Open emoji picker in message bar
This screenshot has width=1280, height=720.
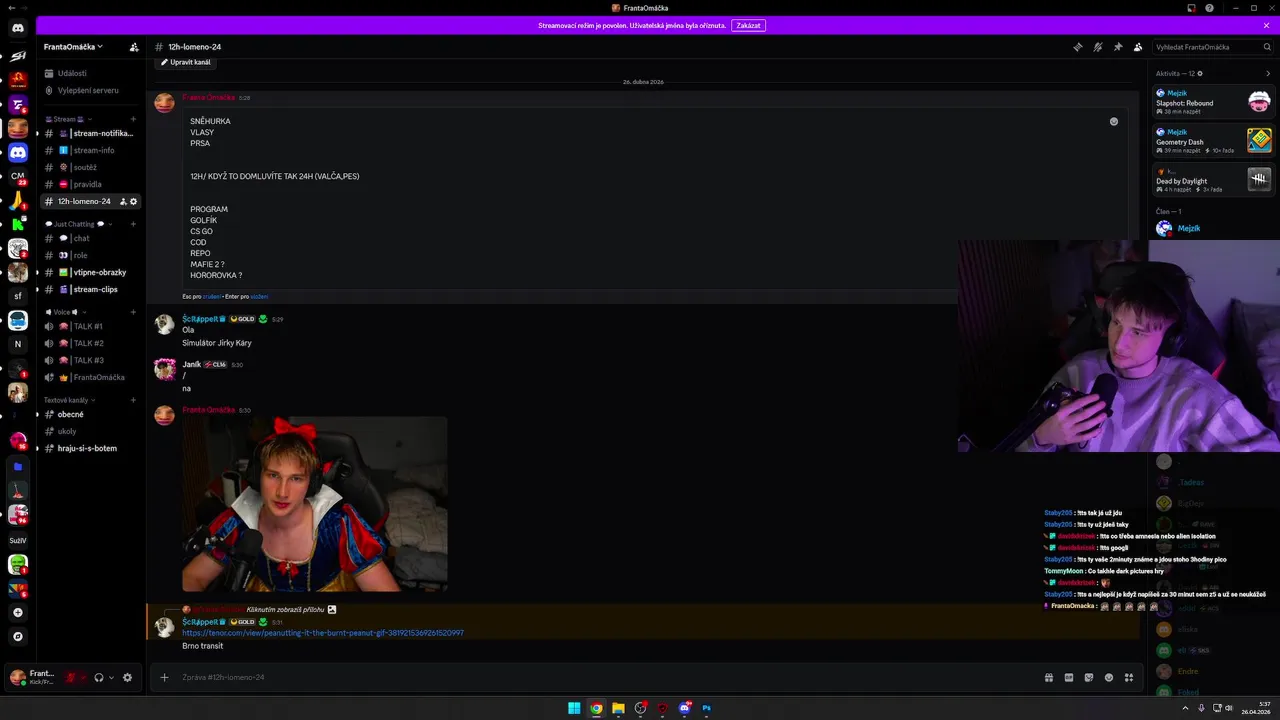click(x=1109, y=677)
